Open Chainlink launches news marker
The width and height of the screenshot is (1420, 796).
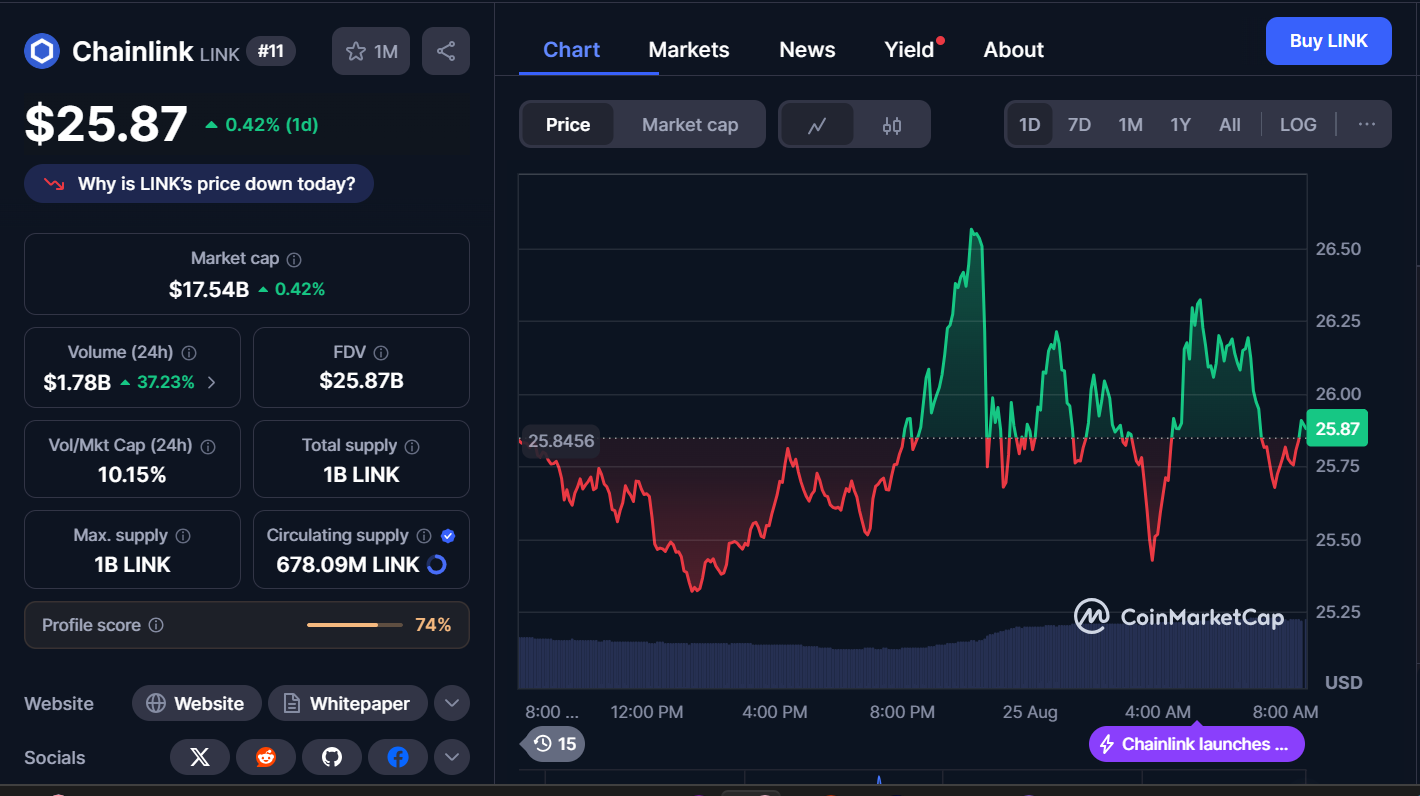1196,744
